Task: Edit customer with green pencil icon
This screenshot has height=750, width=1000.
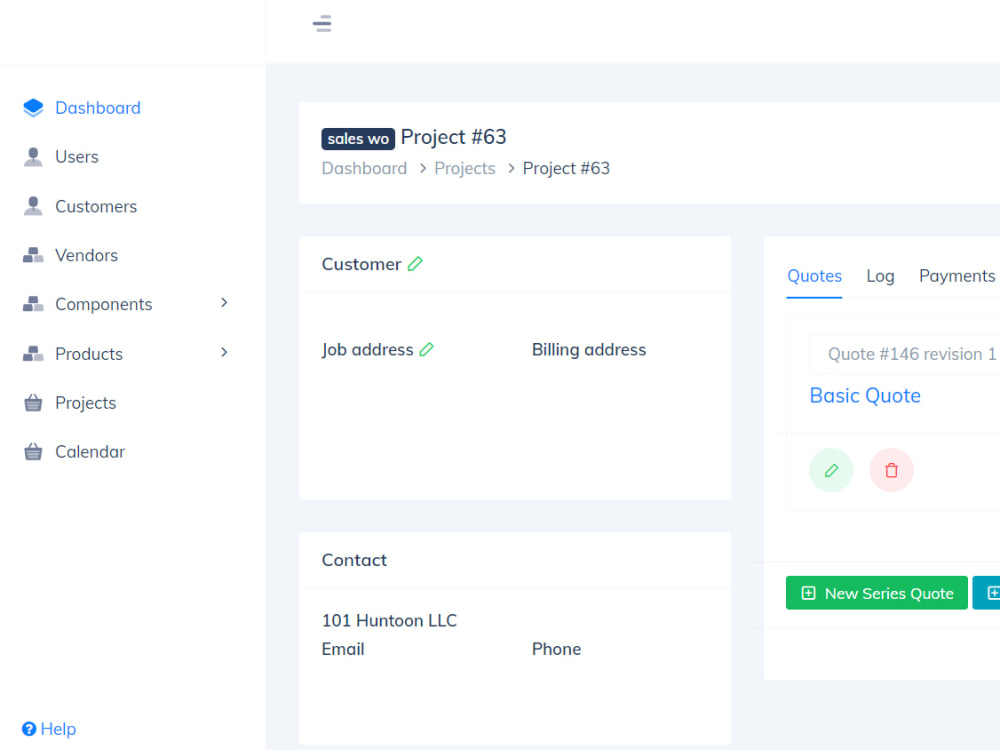Action: pyautogui.click(x=415, y=263)
